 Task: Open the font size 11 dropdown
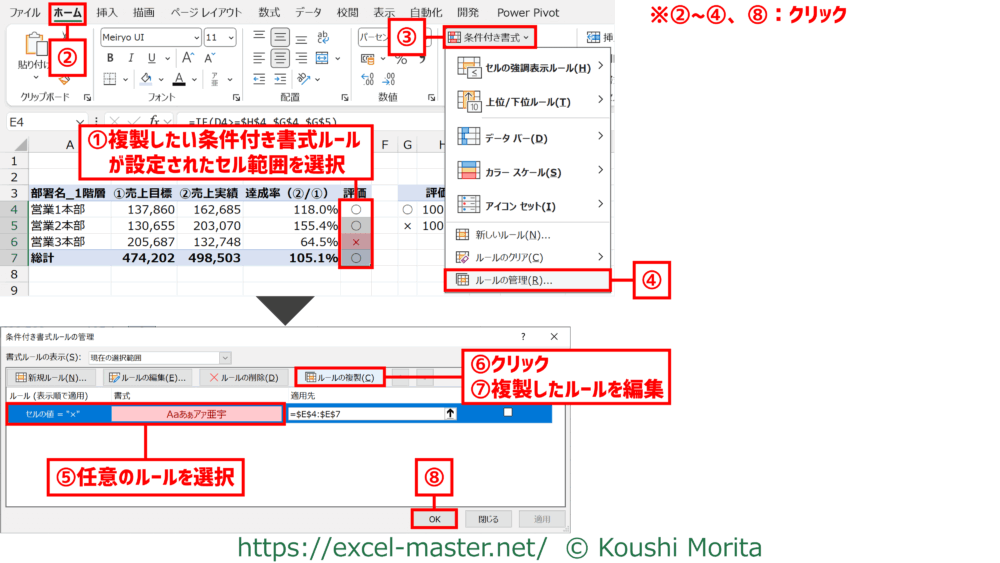(218, 37)
